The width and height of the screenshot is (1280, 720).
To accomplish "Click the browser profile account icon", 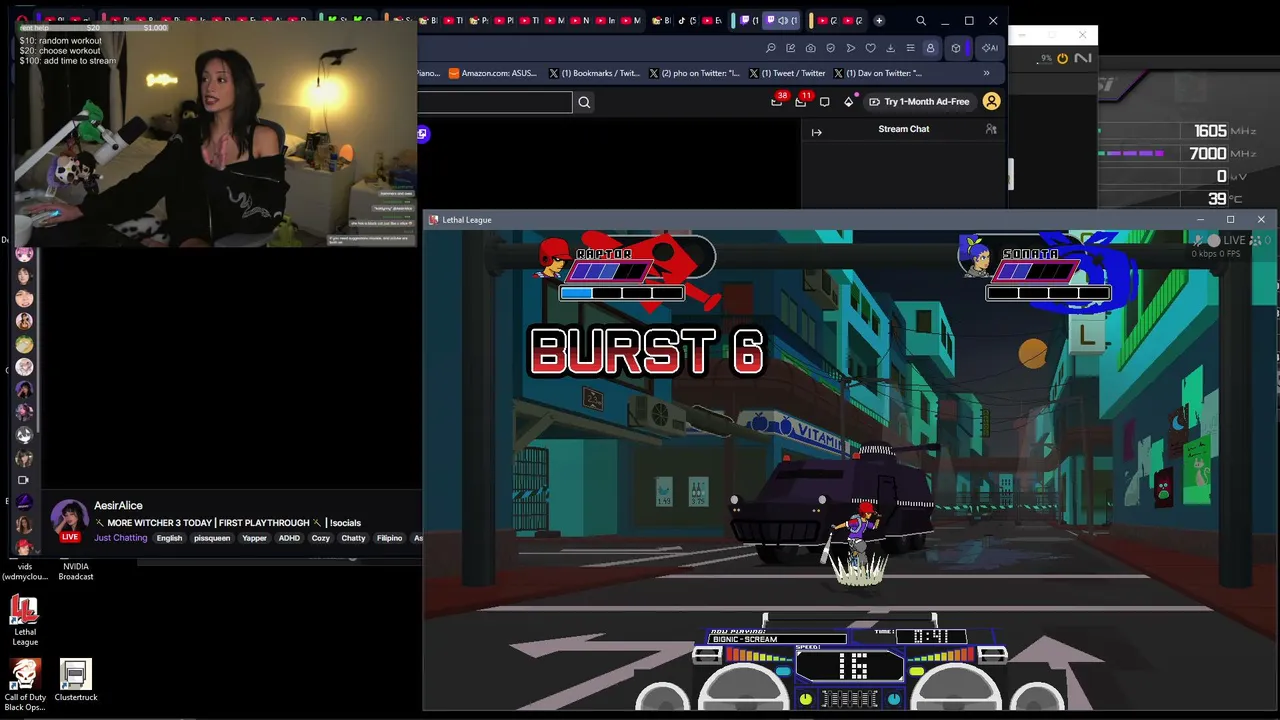I will pyautogui.click(x=930, y=48).
